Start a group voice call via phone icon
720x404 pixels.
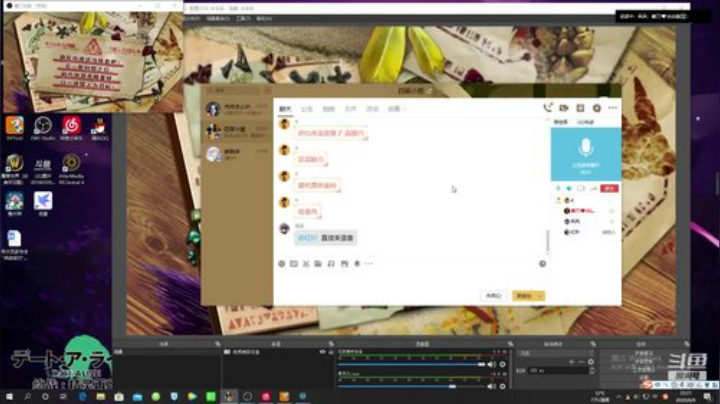point(547,108)
